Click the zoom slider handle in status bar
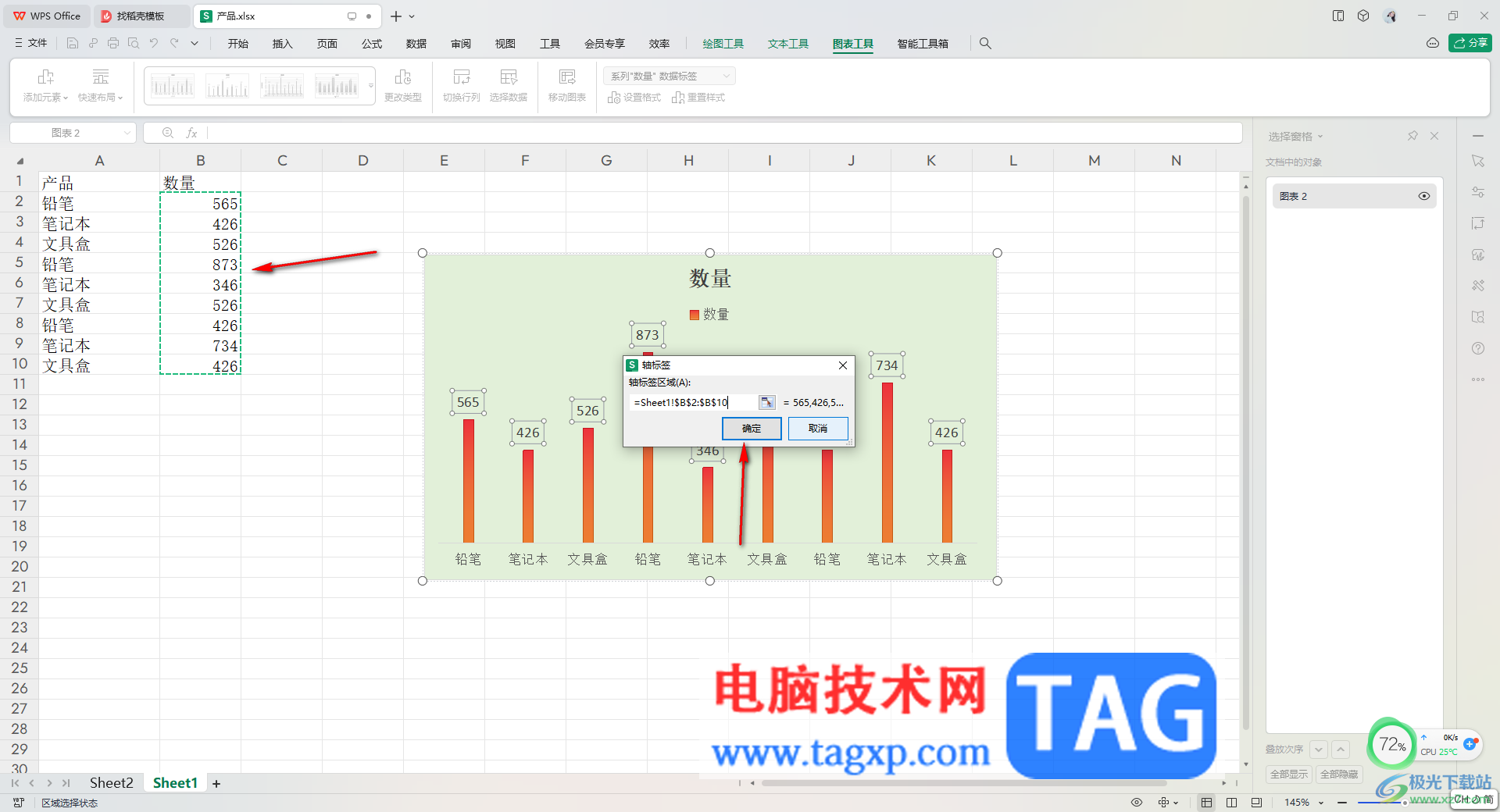Image resolution: width=1500 pixels, height=812 pixels. (x=1405, y=803)
